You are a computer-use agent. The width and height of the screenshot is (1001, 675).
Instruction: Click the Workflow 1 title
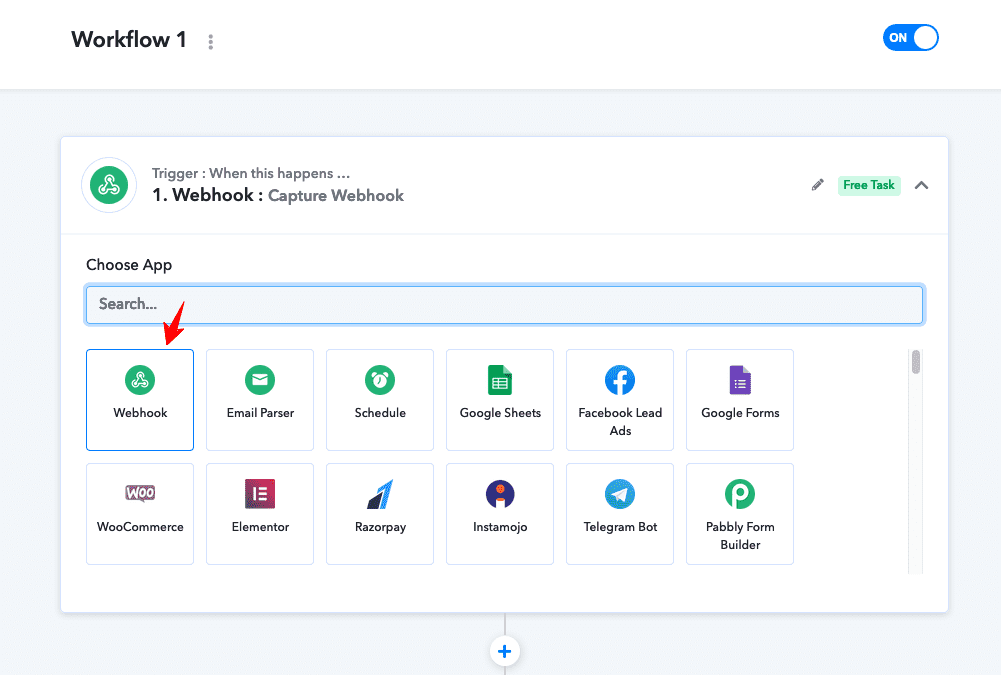pyautogui.click(x=128, y=40)
